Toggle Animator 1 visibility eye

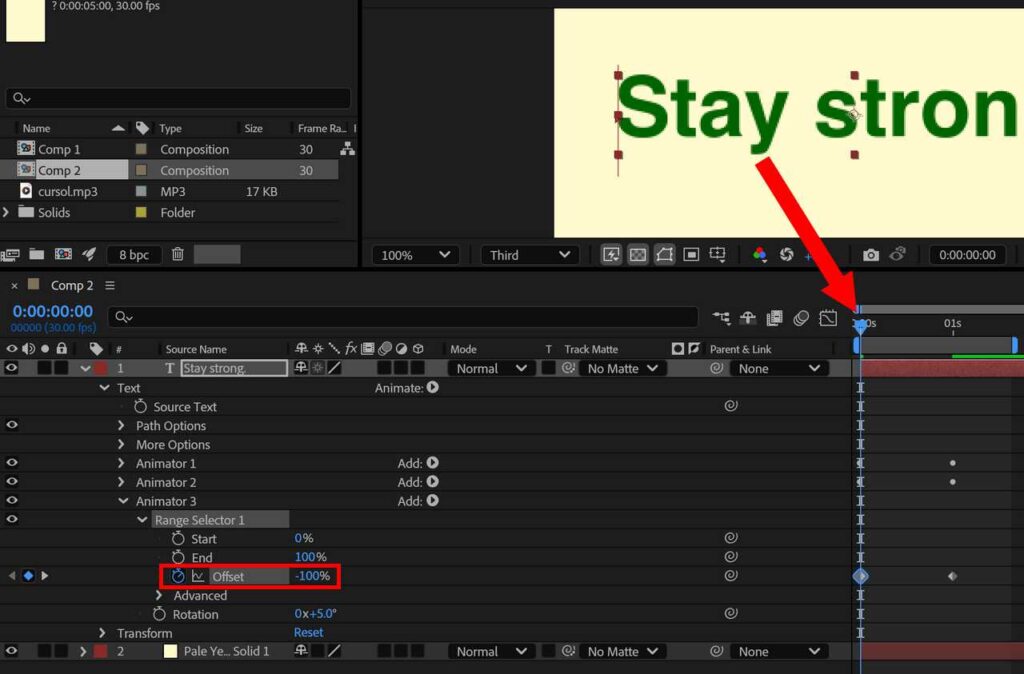coord(11,462)
